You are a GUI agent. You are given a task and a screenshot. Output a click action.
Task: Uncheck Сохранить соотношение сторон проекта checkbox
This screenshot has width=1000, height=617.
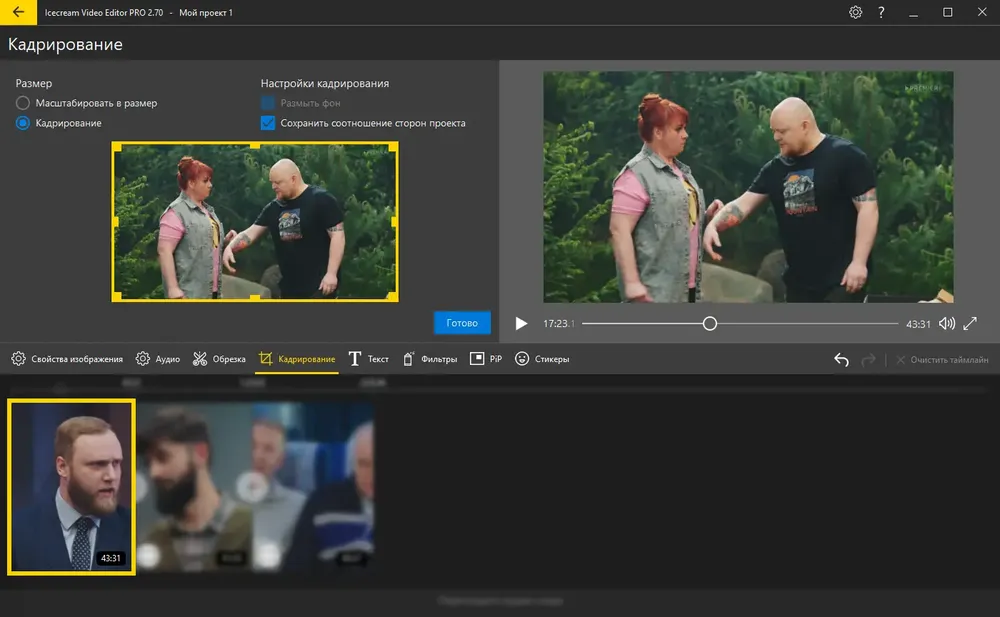click(x=268, y=123)
